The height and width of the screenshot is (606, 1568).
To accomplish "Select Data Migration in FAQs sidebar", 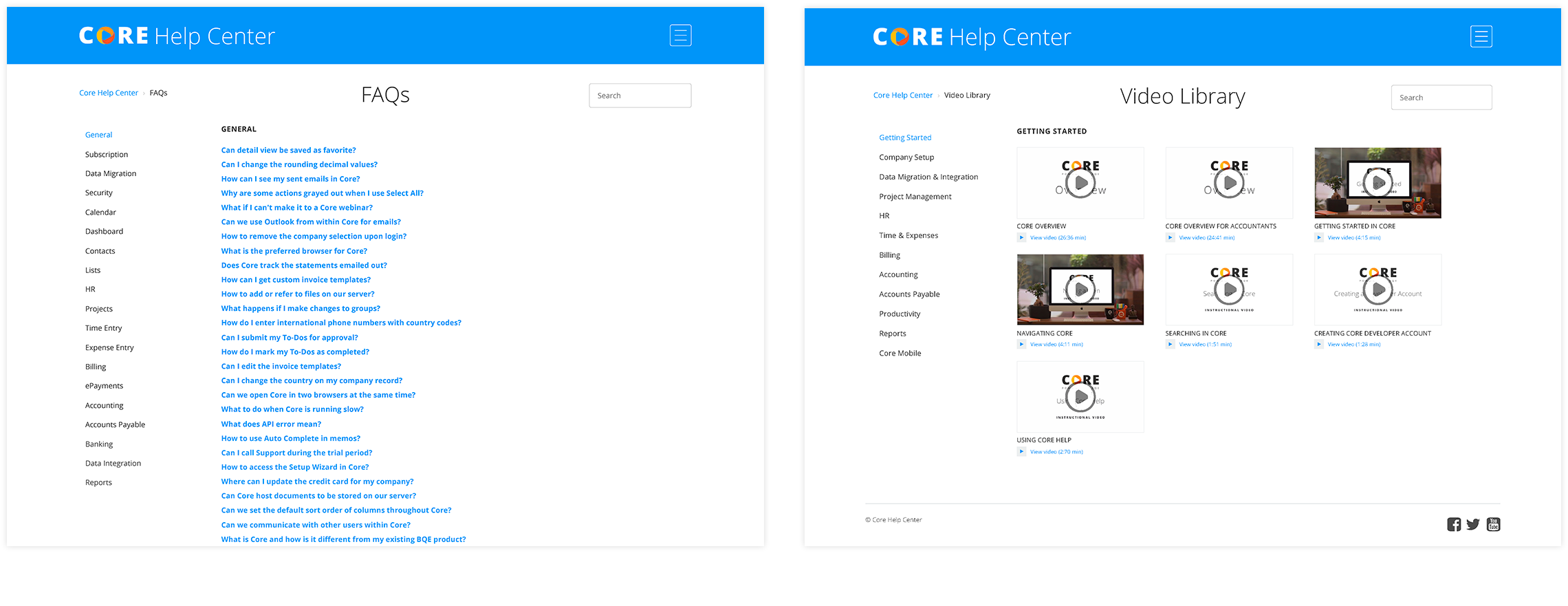I will (111, 174).
